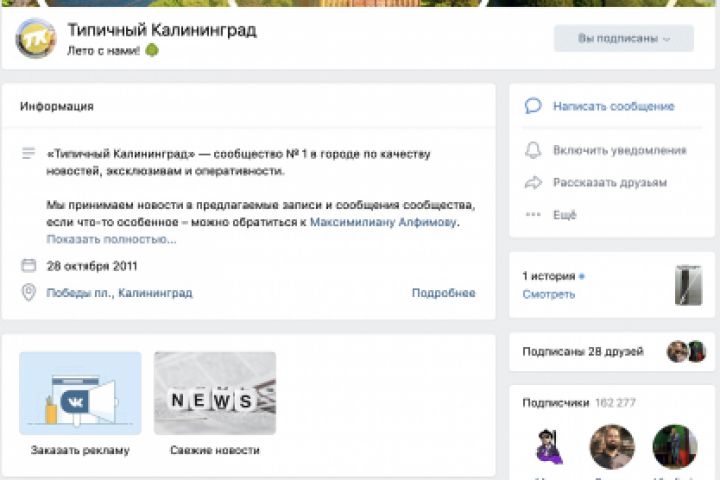720x480 pixels.
Task: Open the Заказать рекламу image tile
Action: coord(80,393)
